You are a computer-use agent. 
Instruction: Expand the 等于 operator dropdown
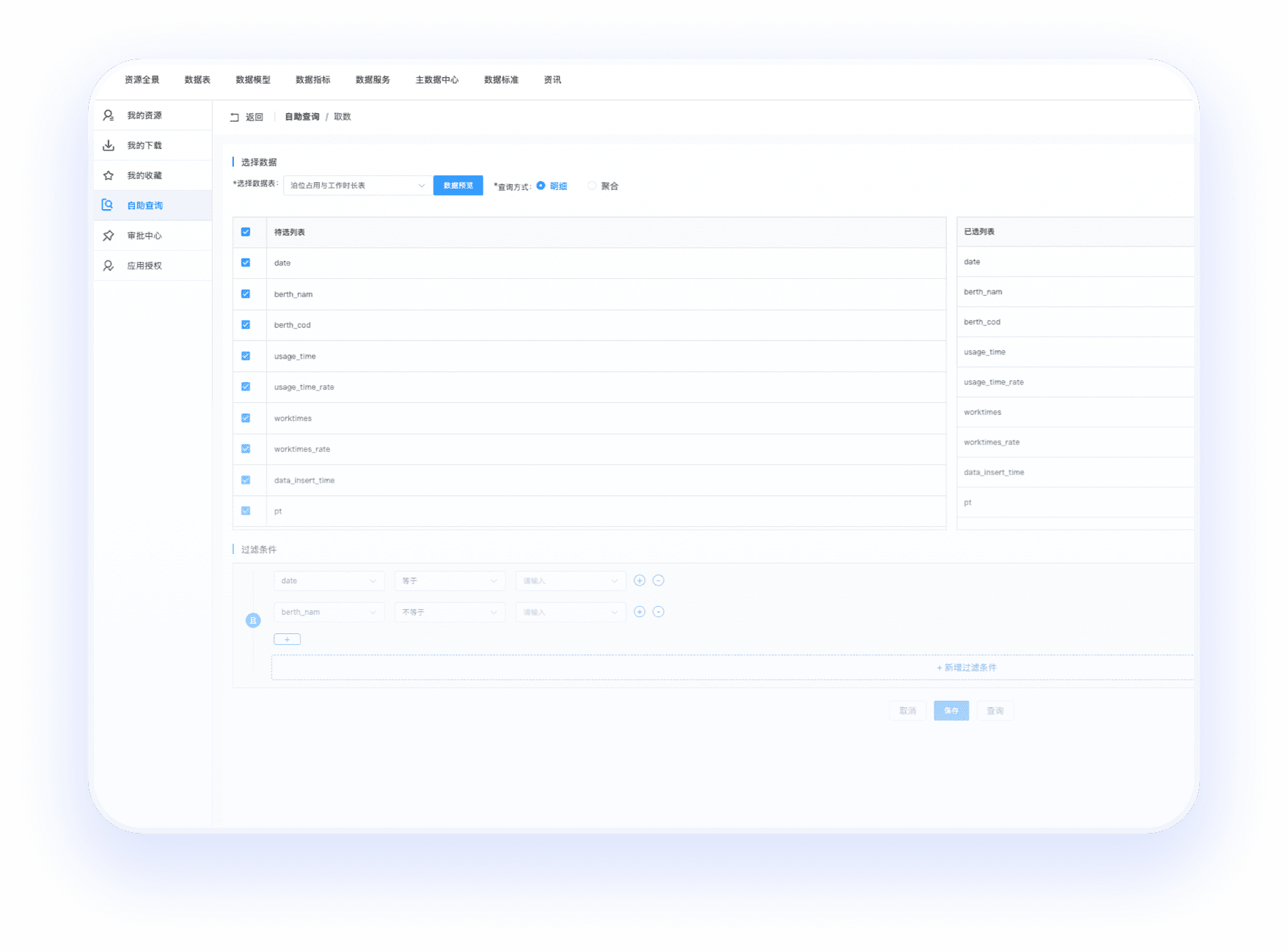[x=450, y=580]
